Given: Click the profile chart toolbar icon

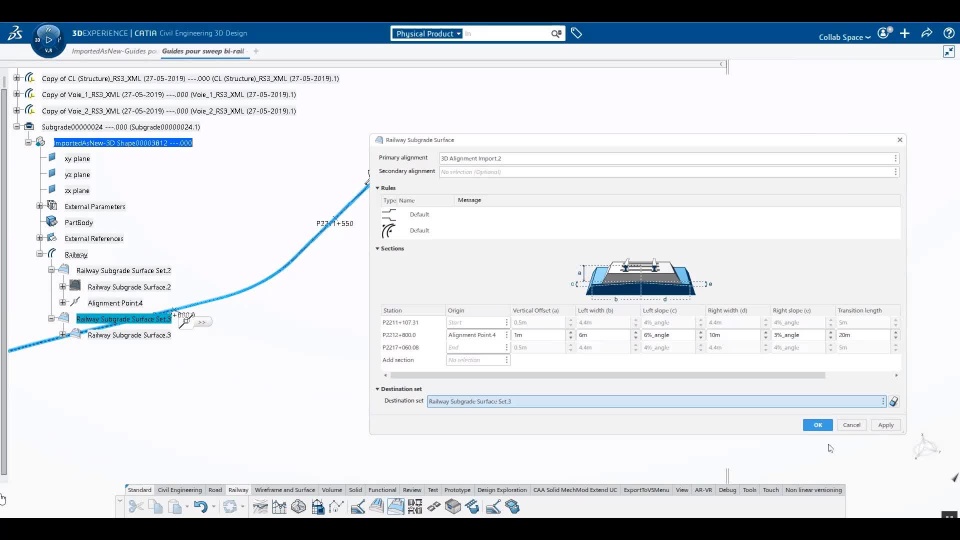Looking at the screenshot, I should tap(279, 506).
